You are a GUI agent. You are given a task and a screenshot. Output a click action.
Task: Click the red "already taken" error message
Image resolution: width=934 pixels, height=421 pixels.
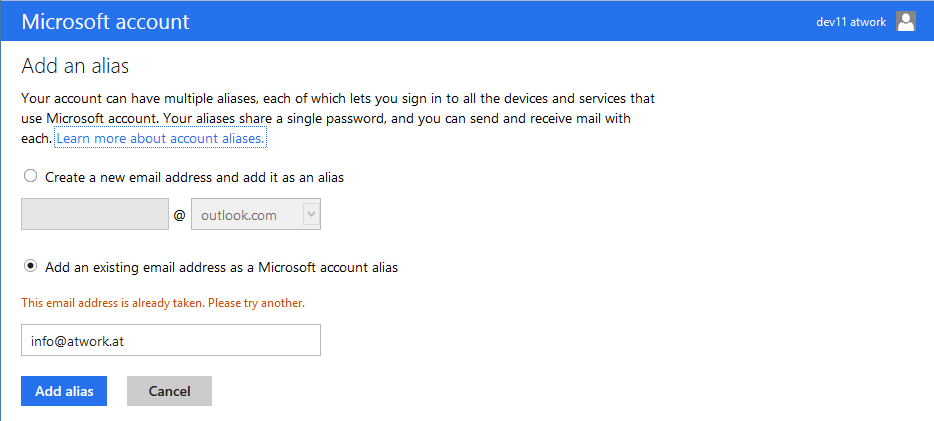(163, 302)
